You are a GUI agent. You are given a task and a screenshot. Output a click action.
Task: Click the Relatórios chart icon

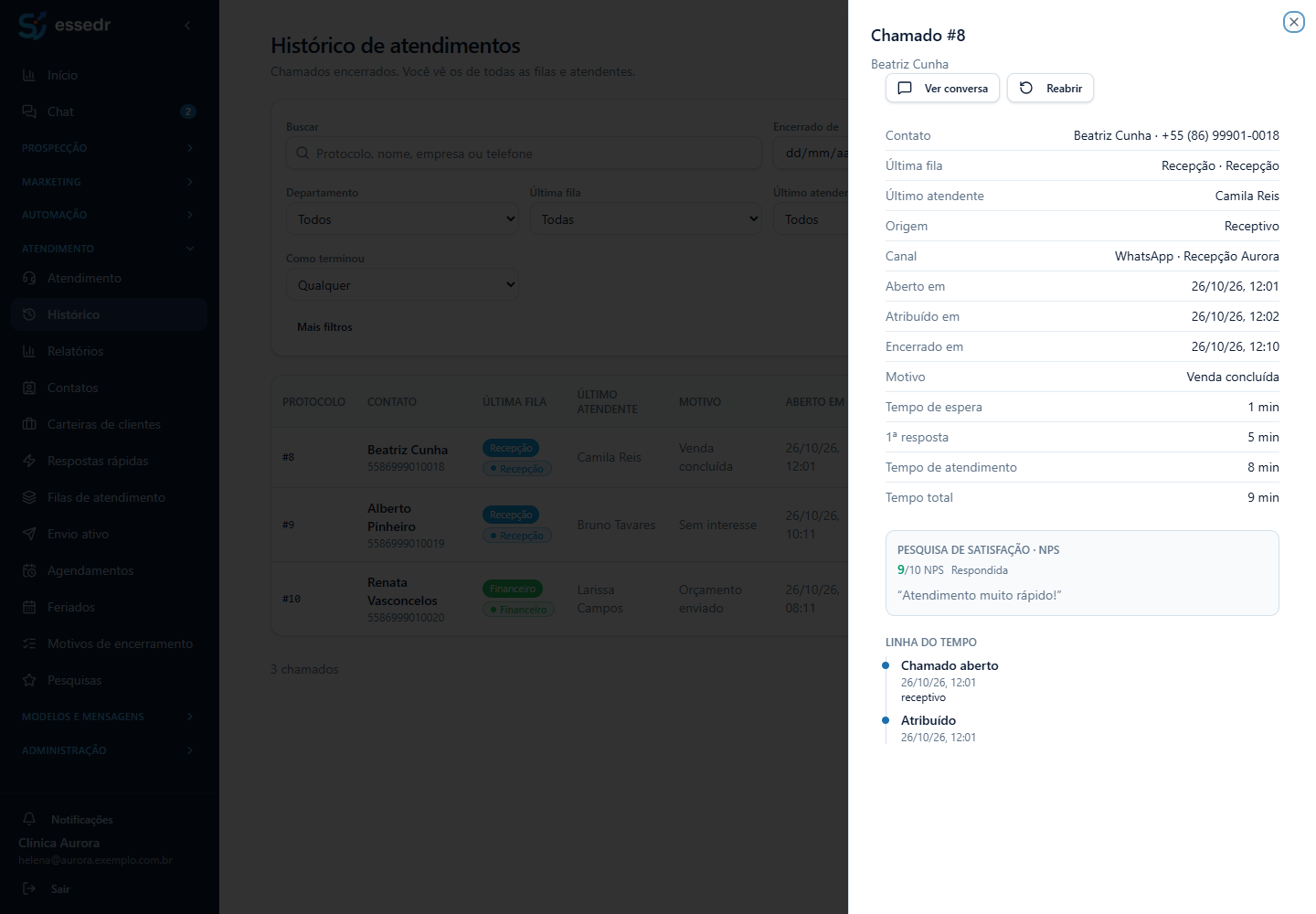click(x=29, y=351)
